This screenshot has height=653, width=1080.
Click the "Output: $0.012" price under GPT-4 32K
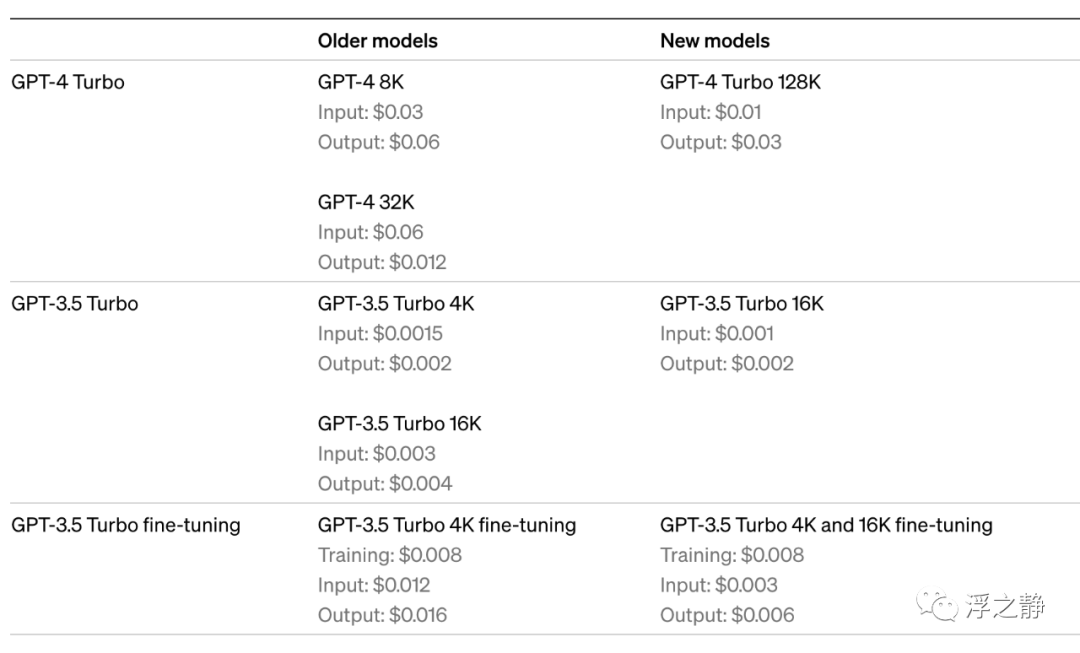(x=382, y=262)
